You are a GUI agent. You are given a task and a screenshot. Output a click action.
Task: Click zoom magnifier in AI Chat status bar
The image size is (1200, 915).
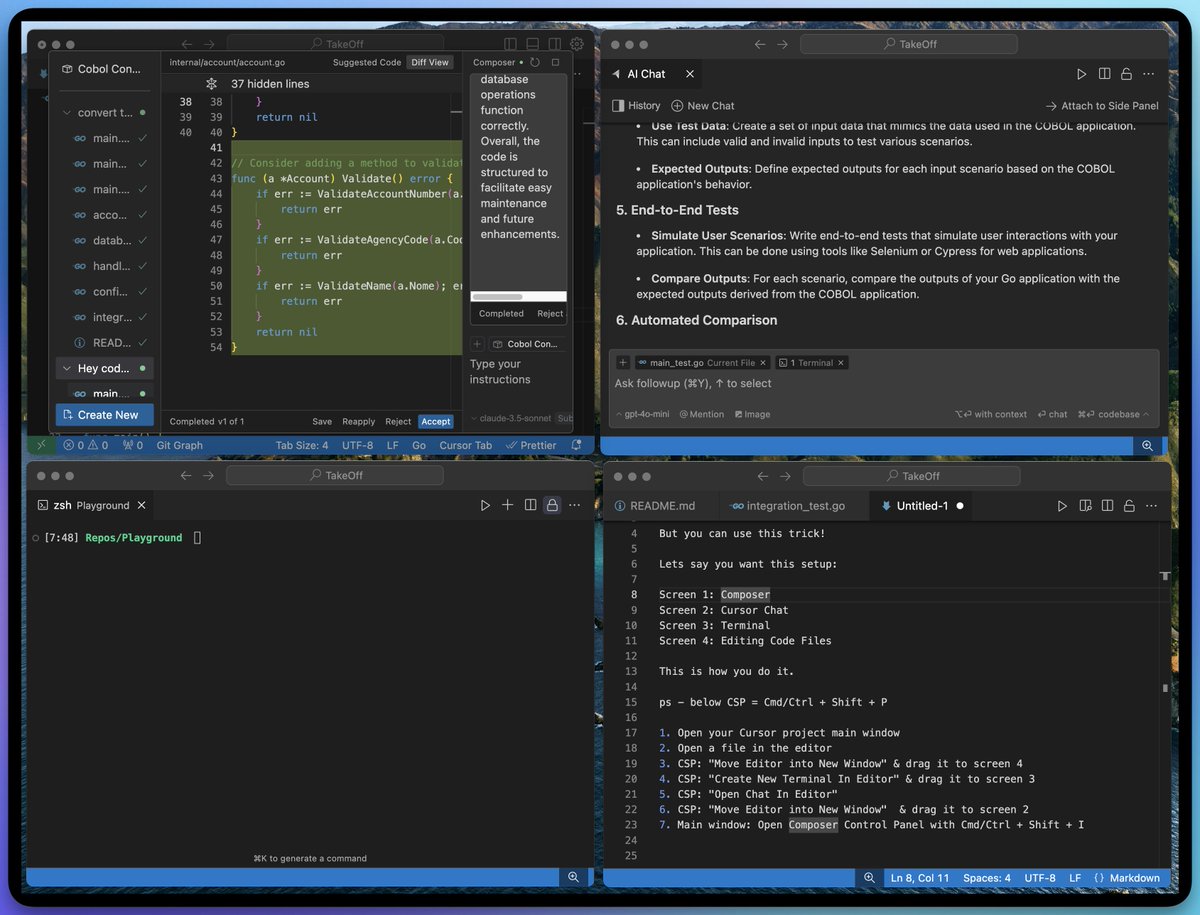coord(1148,445)
